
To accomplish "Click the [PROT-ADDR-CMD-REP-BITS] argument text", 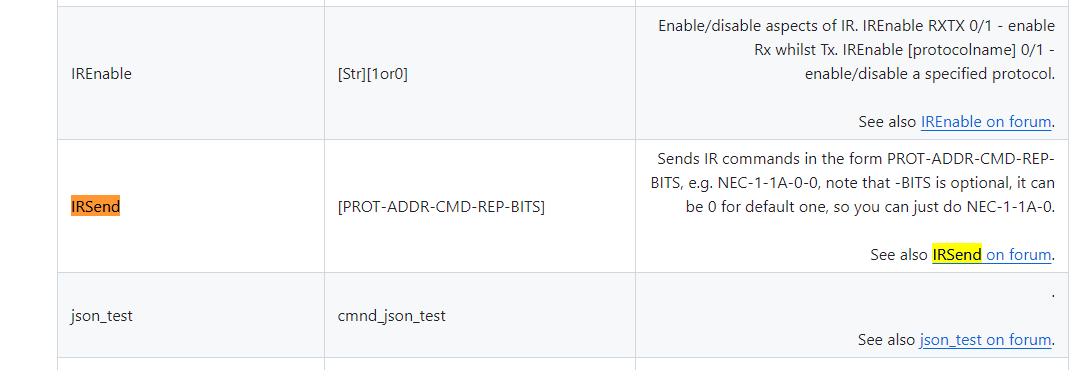I will (441, 206).
